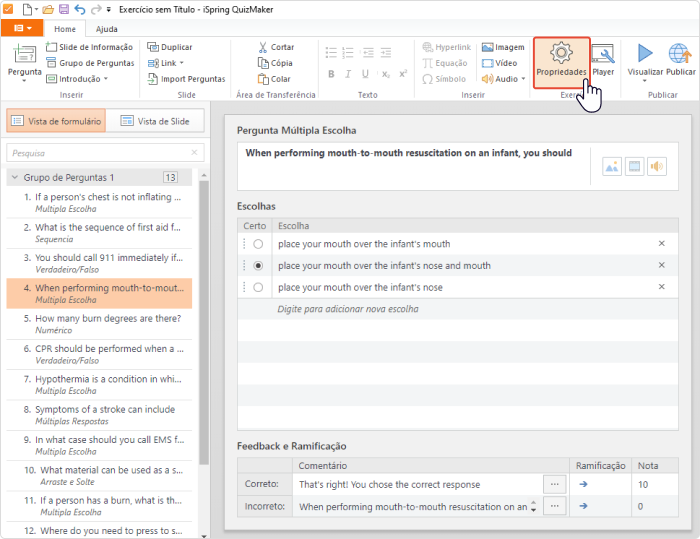Set branching arrow for Incorreto row

click(x=583, y=506)
